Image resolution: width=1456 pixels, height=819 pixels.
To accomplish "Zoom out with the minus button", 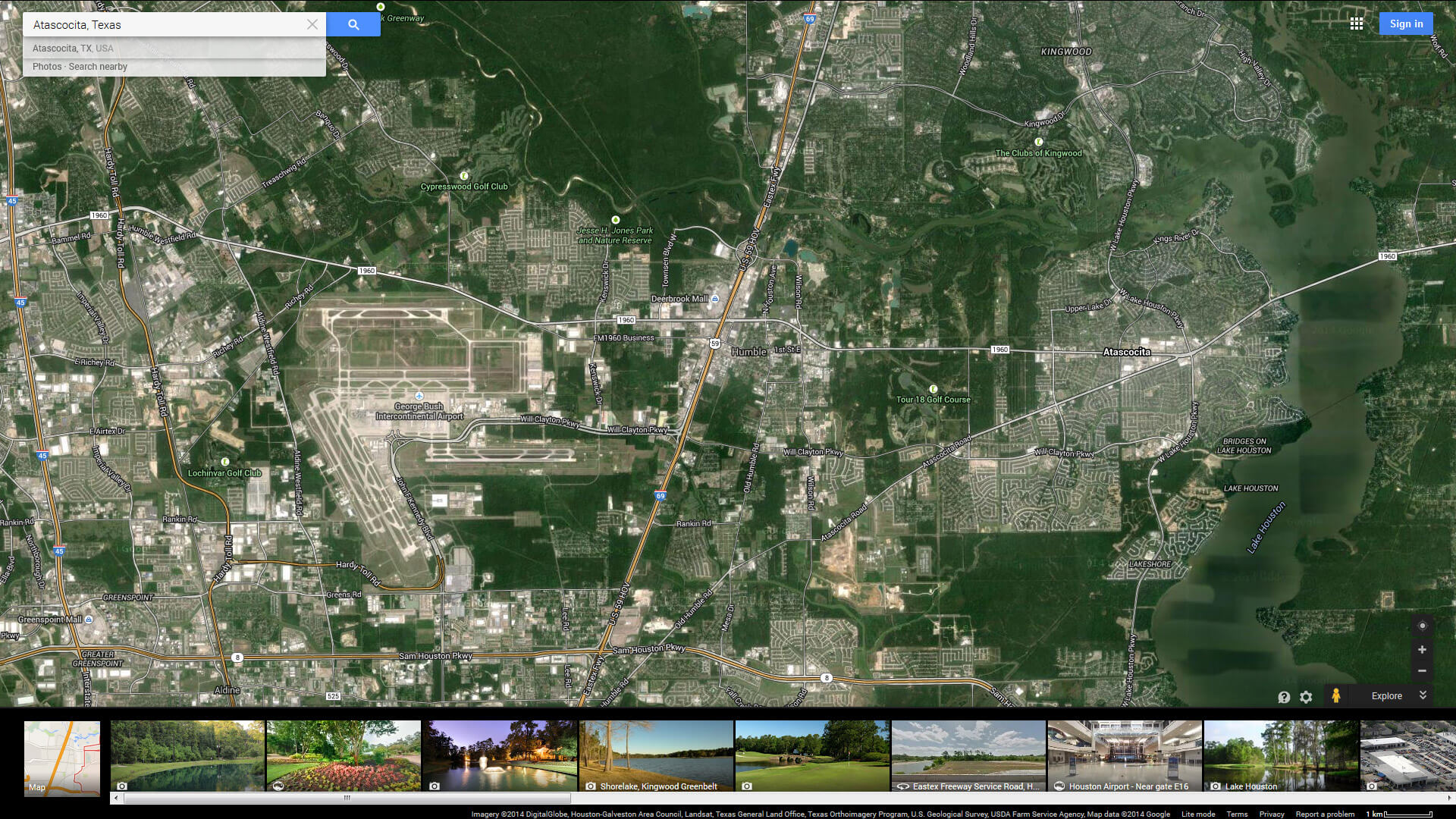I will click(x=1423, y=671).
